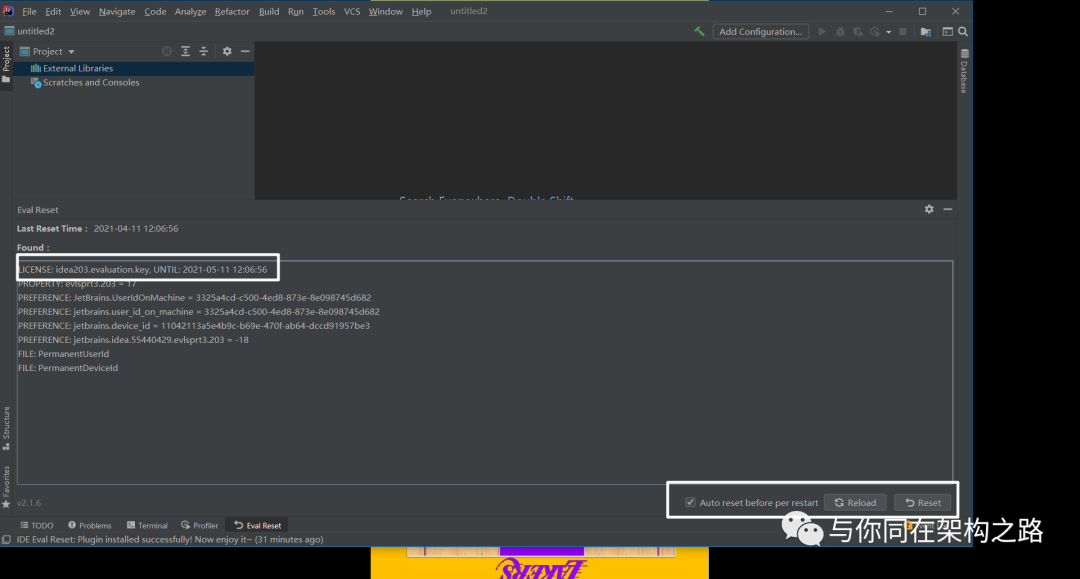1080x579 pixels.
Task: Select the Eval Reset tool window tab
Action: click(x=258, y=525)
